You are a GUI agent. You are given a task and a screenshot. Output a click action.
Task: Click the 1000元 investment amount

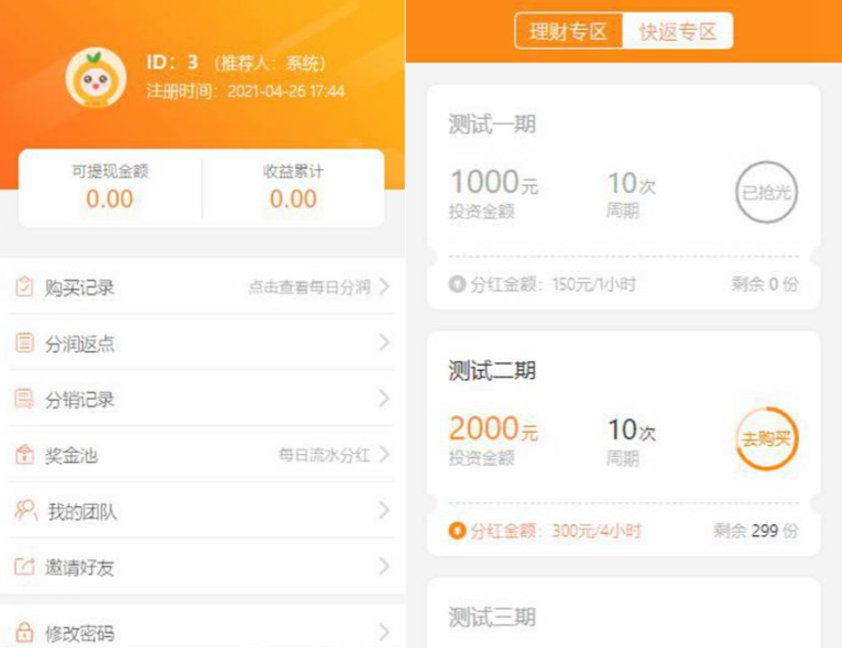coord(494,183)
